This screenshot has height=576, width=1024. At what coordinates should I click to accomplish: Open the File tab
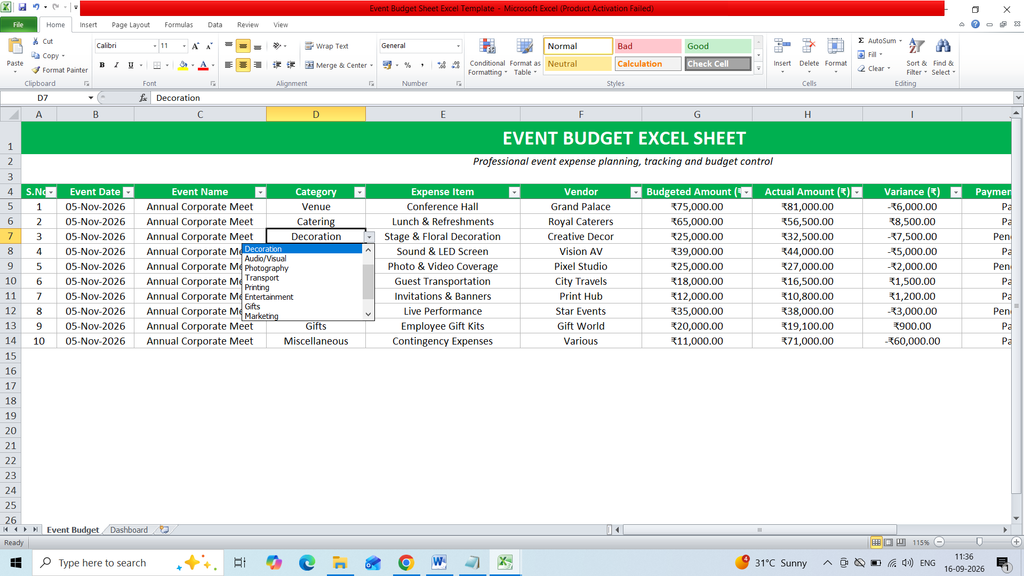pyautogui.click(x=18, y=25)
